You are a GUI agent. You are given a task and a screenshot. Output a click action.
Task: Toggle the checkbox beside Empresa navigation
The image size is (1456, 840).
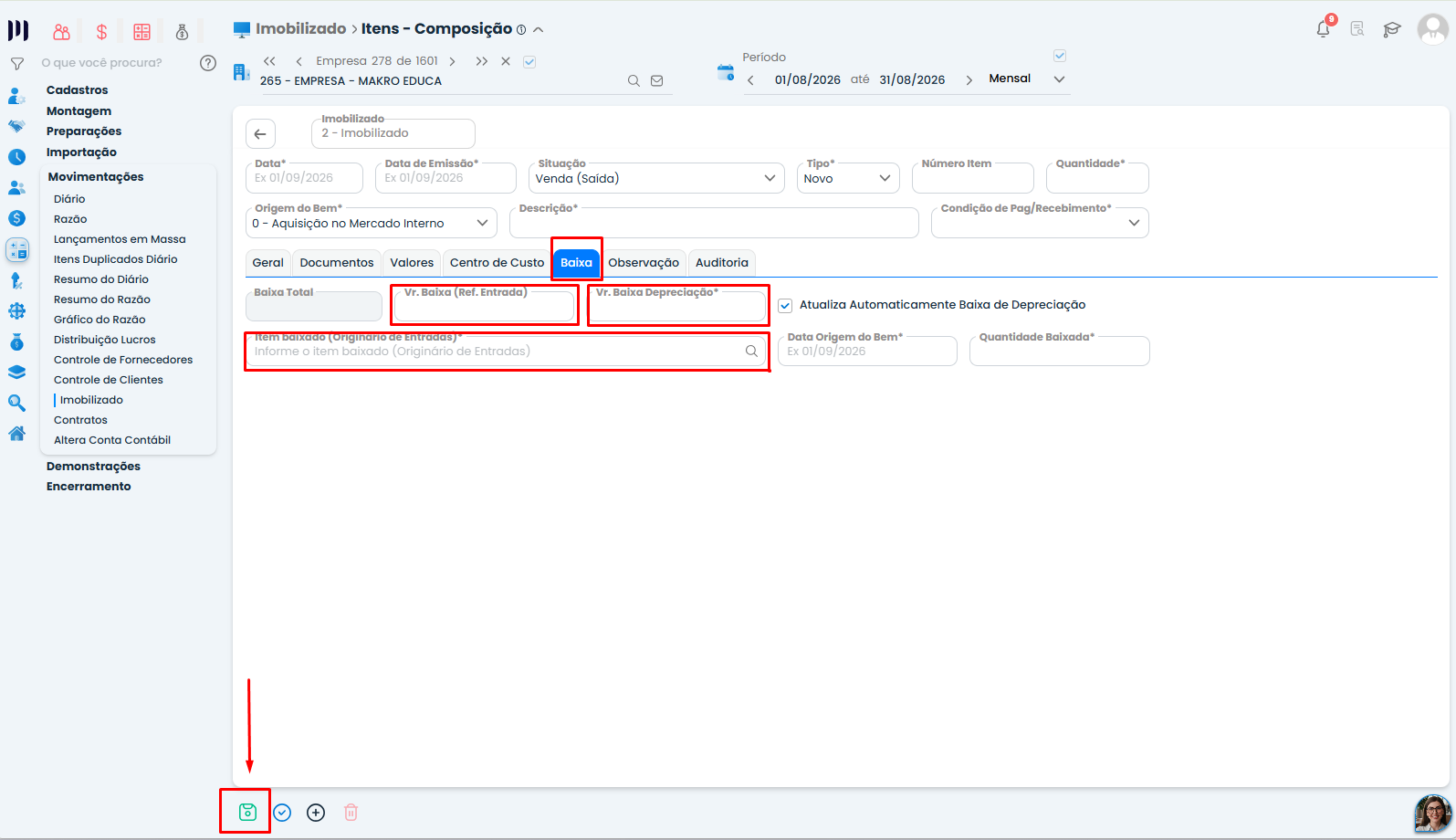pos(529,62)
